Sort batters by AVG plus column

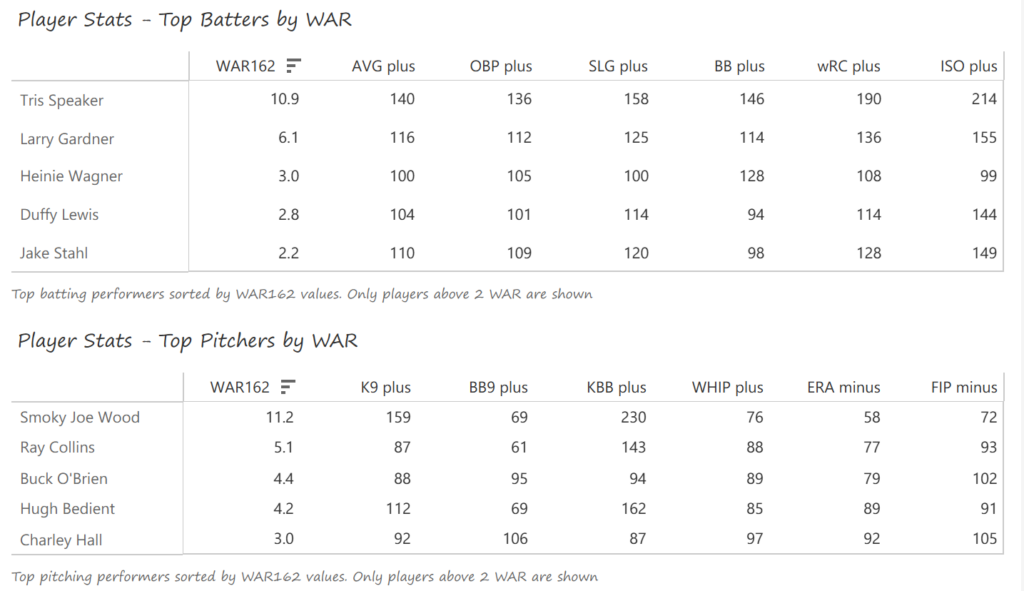click(383, 67)
